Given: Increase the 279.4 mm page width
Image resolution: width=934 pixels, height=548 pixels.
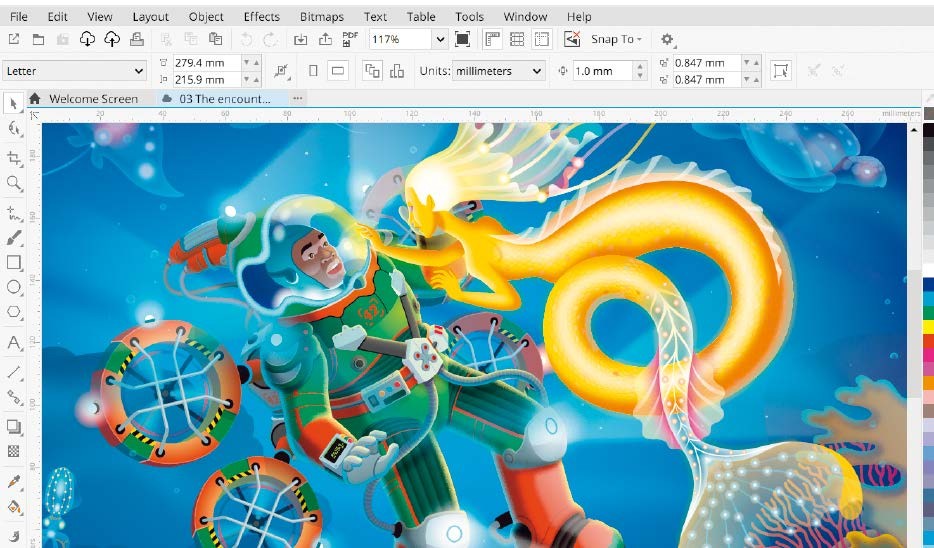Looking at the screenshot, I should tap(257, 62).
